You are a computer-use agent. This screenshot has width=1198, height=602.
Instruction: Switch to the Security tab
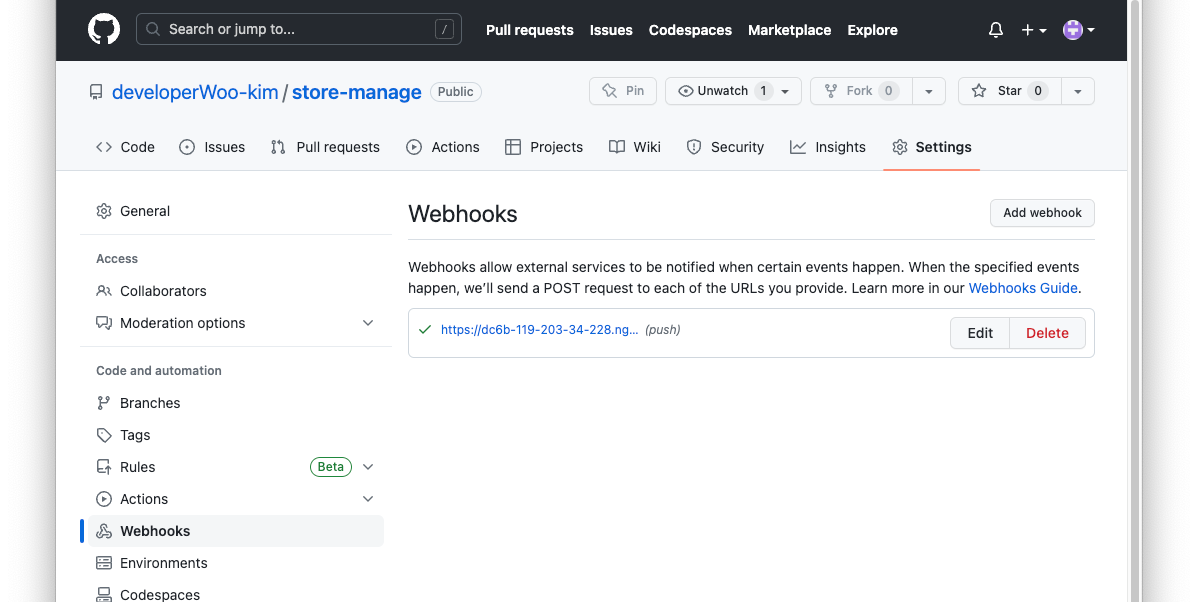point(725,147)
